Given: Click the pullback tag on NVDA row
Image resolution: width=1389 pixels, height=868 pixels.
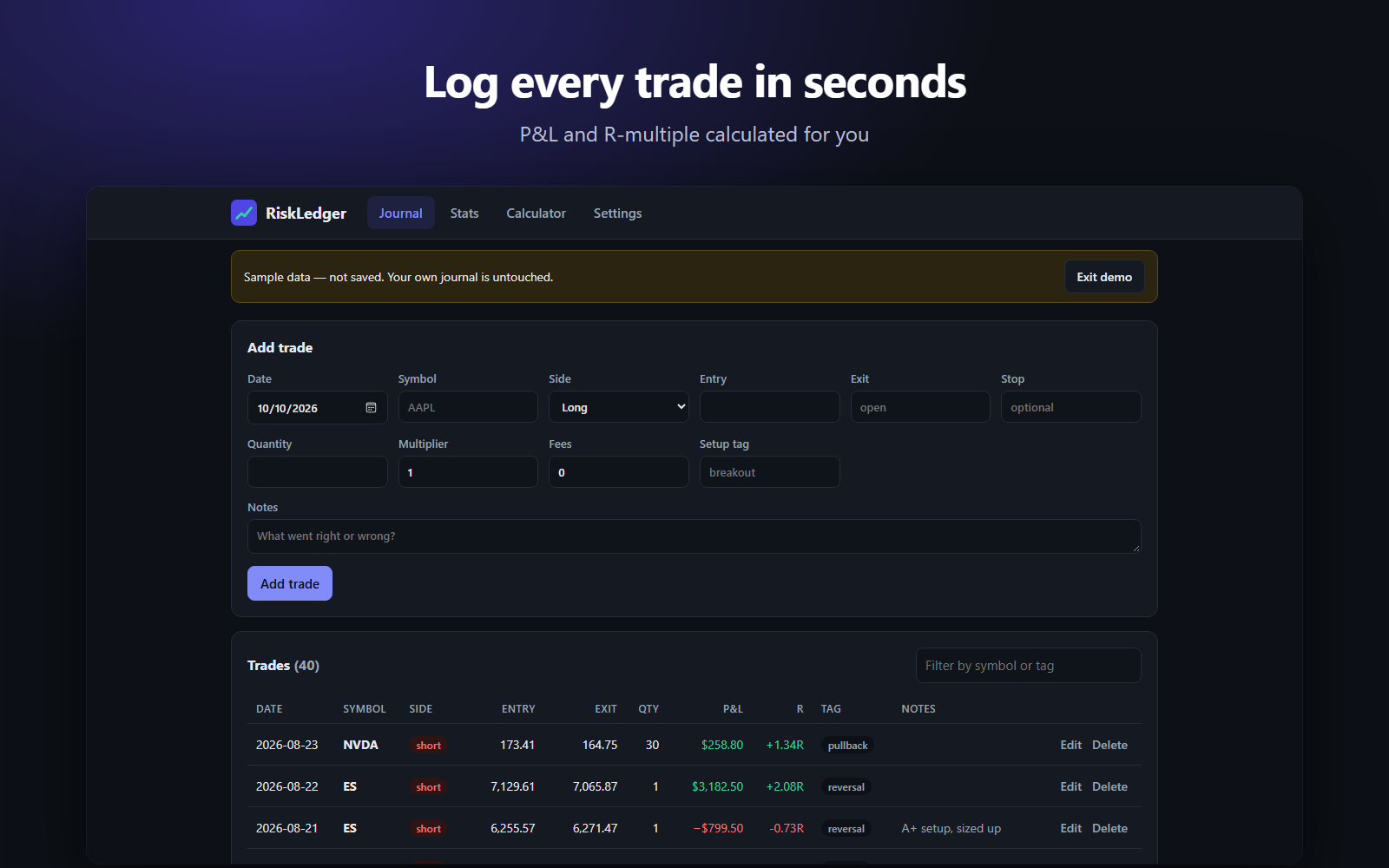Looking at the screenshot, I should tap(847, 746).
